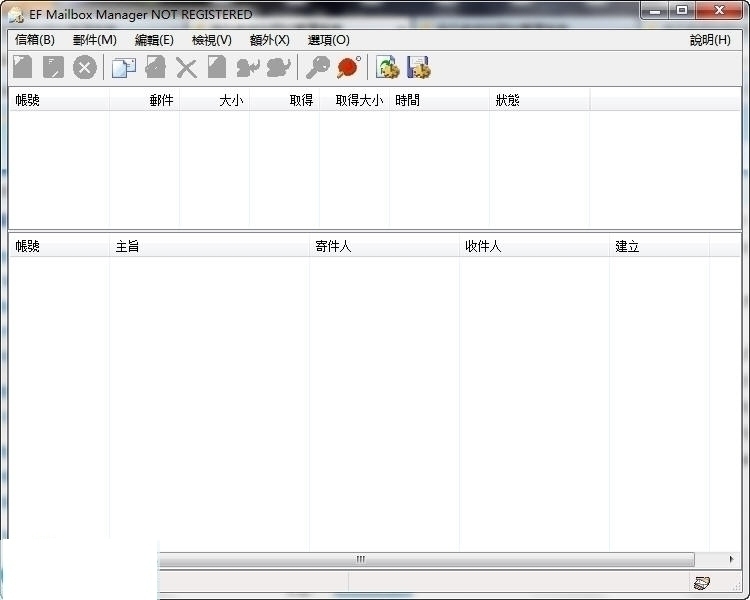The height and width of the screenshot is (600, 750).
Task: Click the horizontal scrollbar right arrow
Action: pyautogui.click(x=731, y=559)
